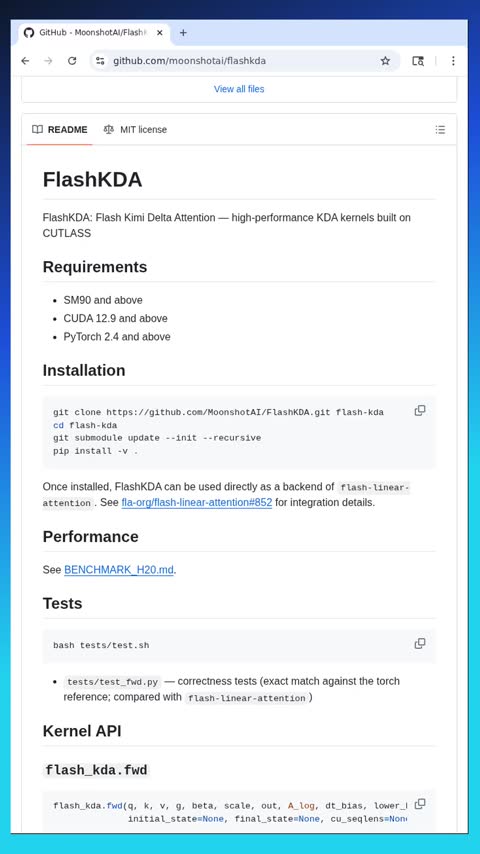
Task: Open the fla-org/flash-linear-attention#852 link
Action: tap(197, 503)
